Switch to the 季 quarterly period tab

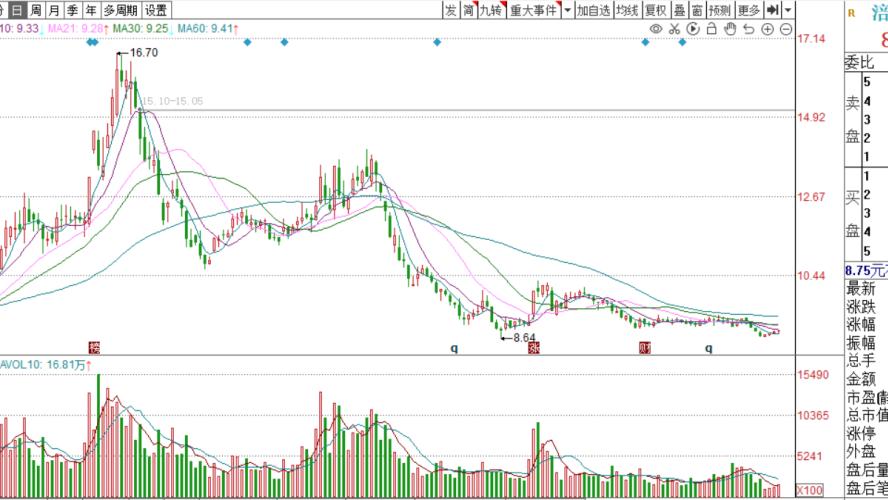[72, 10]
